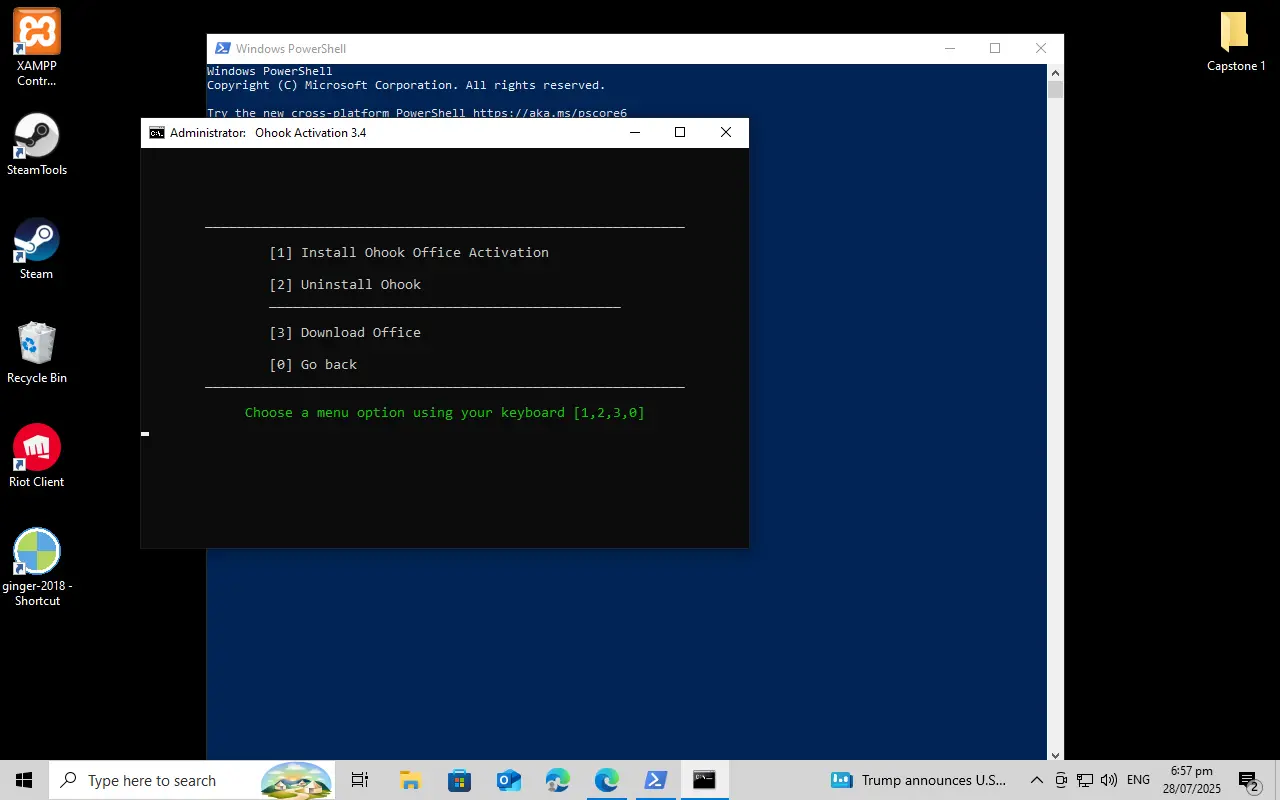Click the [3] Download Office option
The width and height of the screenshot is (1280, 800).
345,333
